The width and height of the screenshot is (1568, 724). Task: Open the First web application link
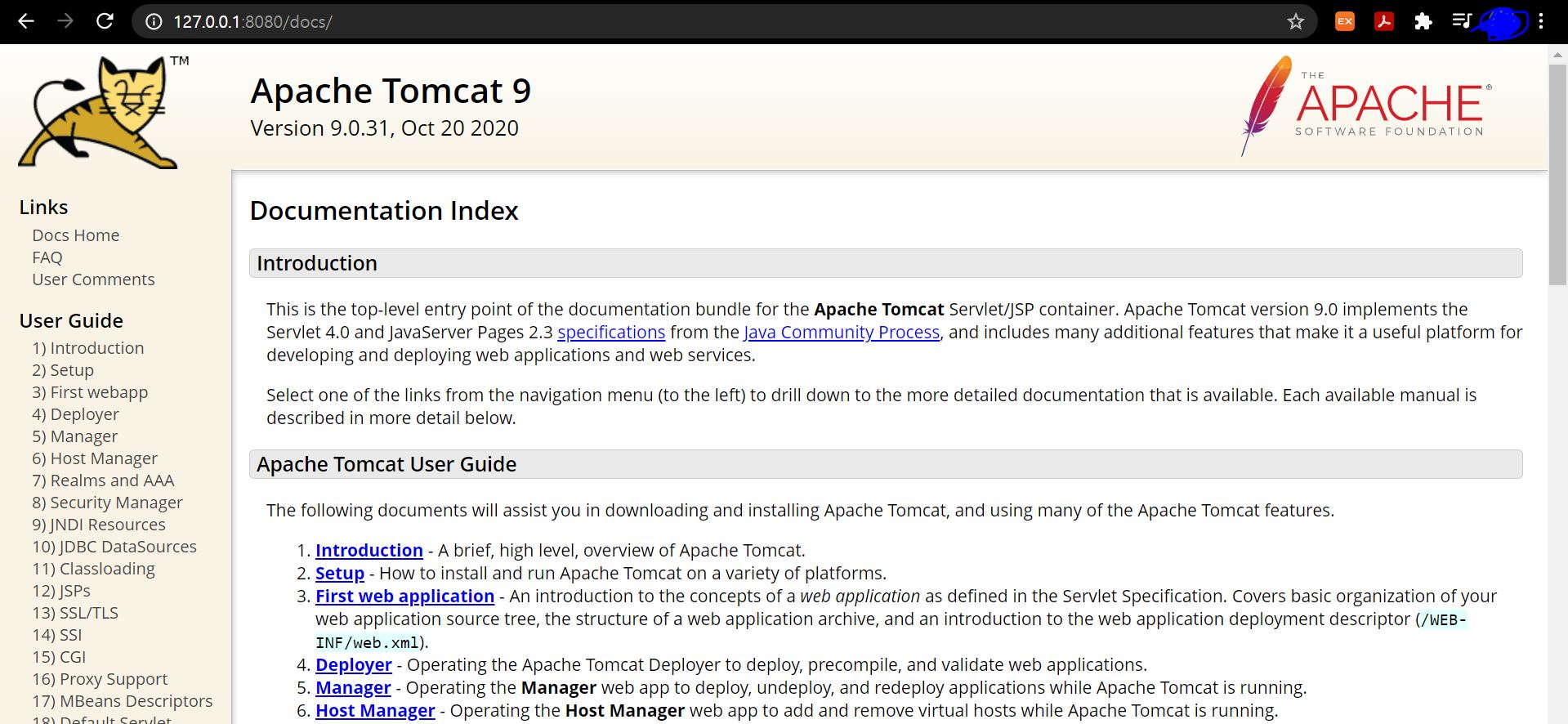pos(405,597)
